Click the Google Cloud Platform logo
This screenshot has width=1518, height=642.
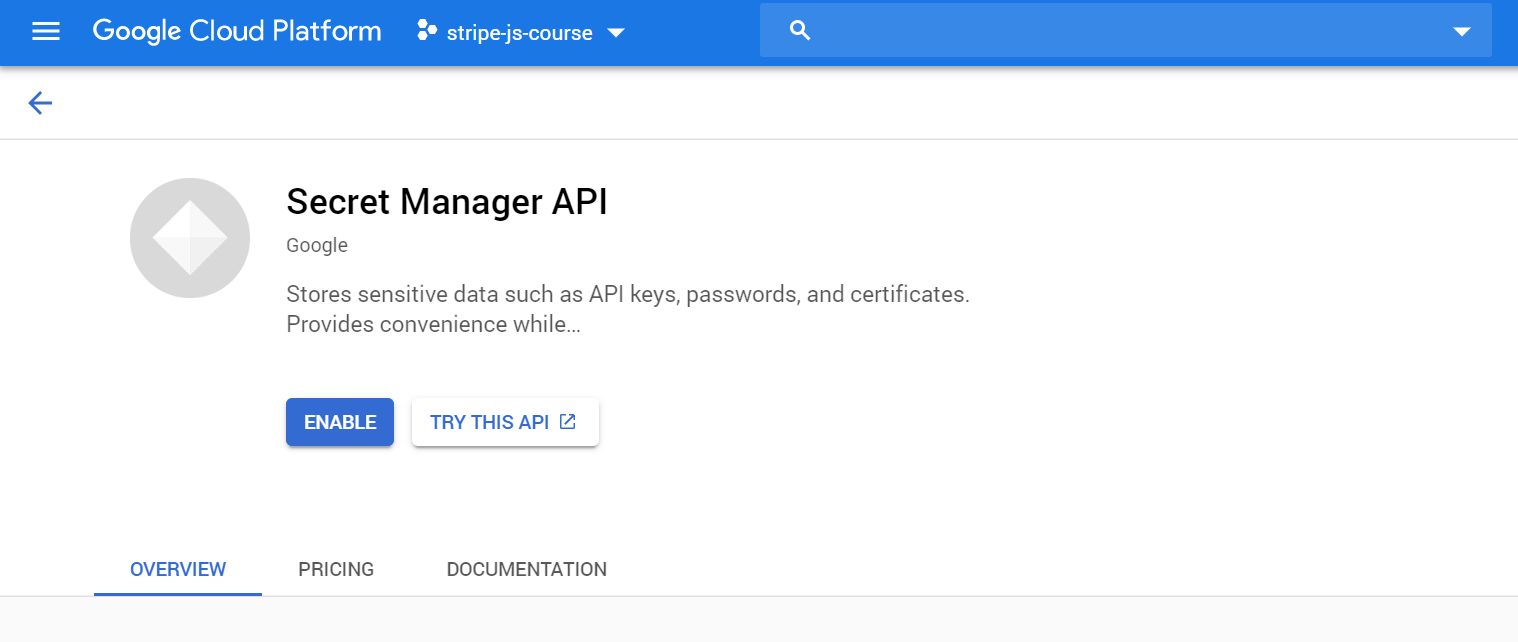tap(236, 31)
